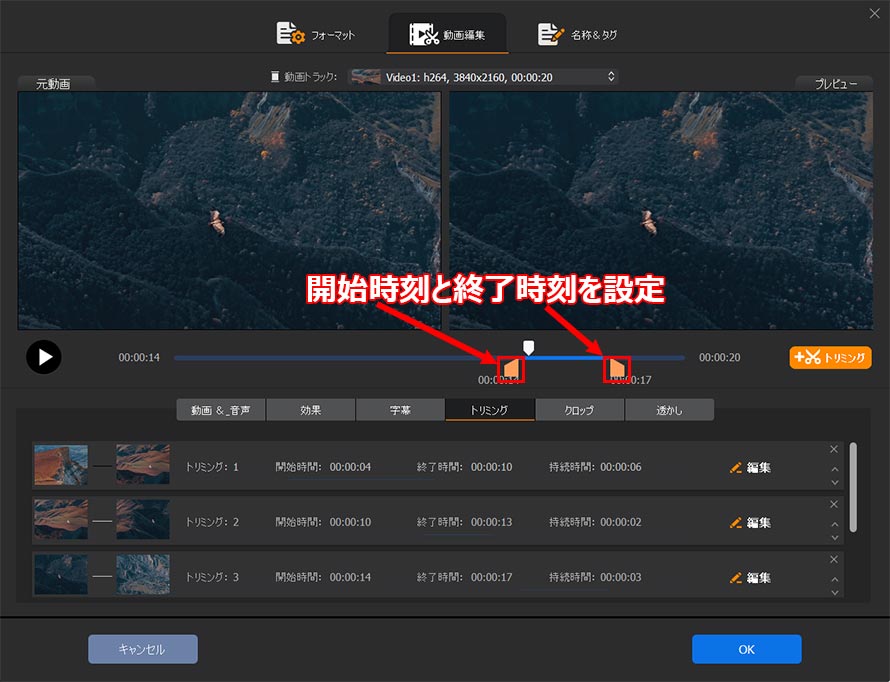890x682 pixels.
Task: Switch to the フォーマット tab
Action: tap(317, 35)
